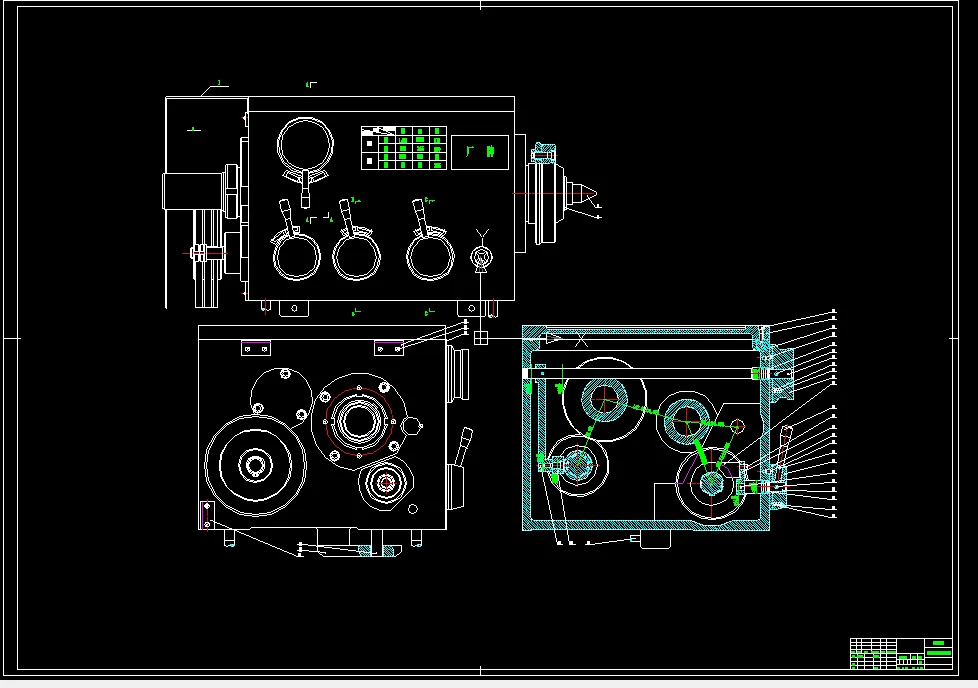The image size is (978, 688).
Task: Select the red bolt-circle flange in the side view
Action: (x=359, y=421)
